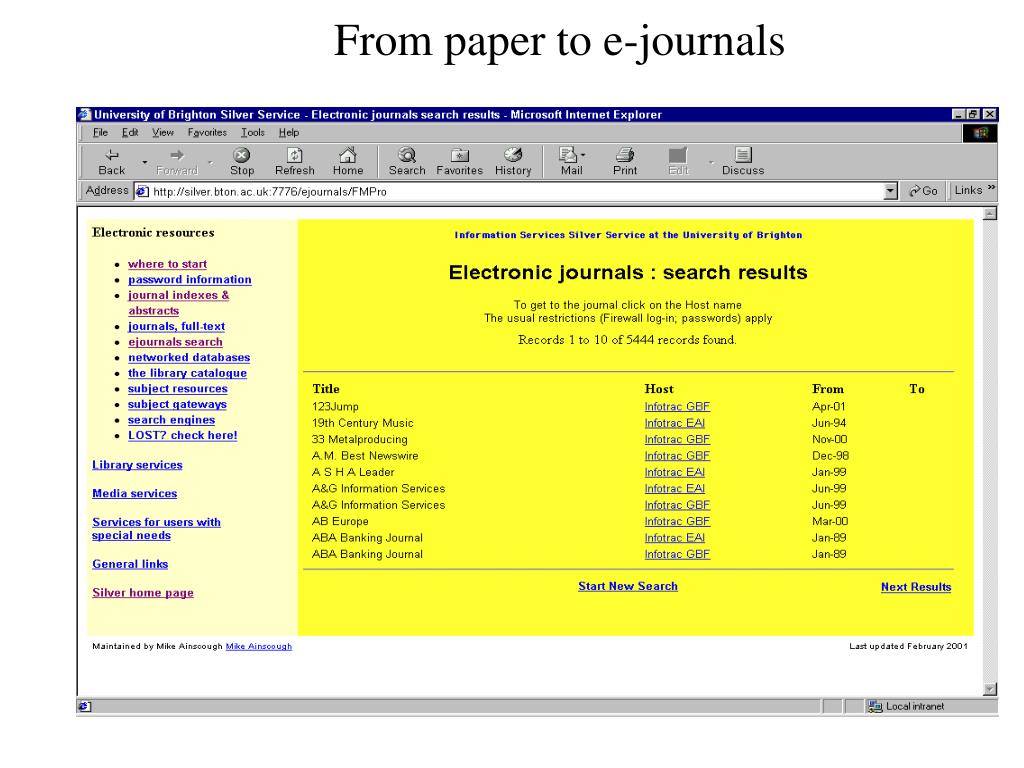
Task: Print the page
Action: [x=625, y=161]
